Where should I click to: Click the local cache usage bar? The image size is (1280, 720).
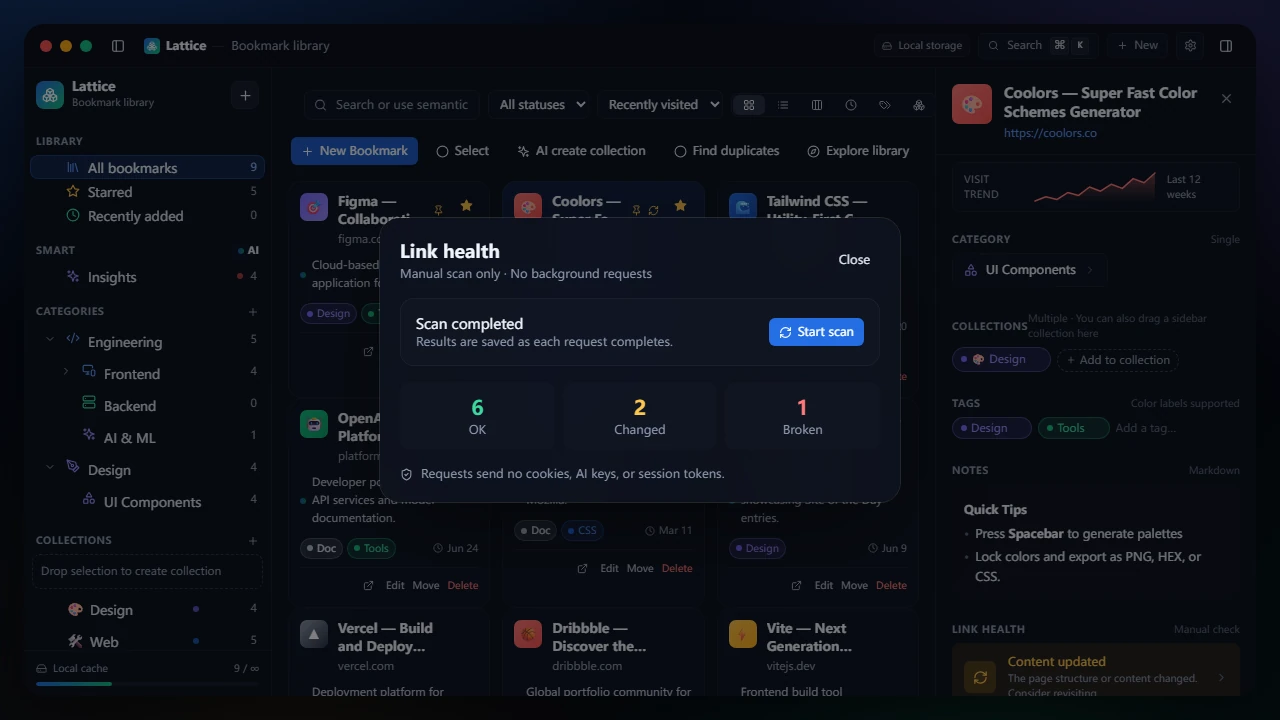point(147,684)
